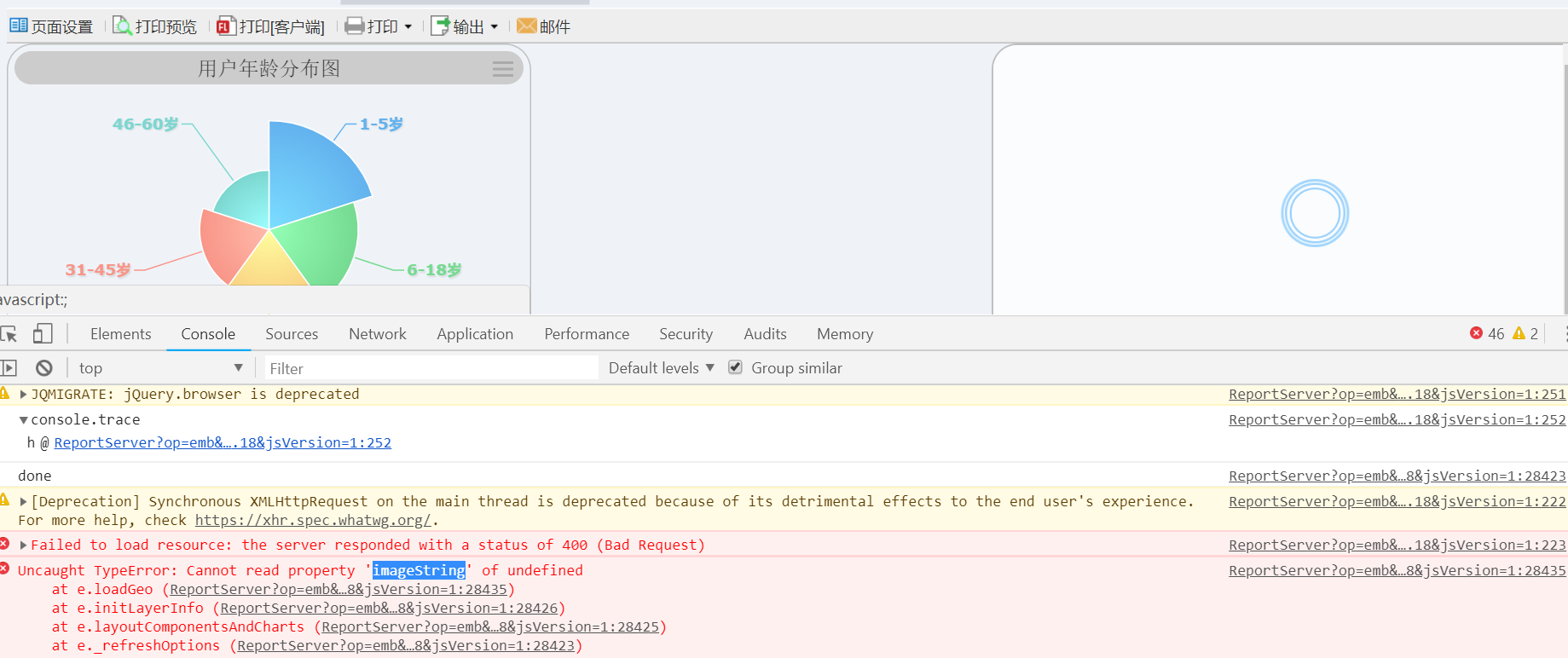Click the 1-5岁 chart label
The height and width of the screenshot is (658, 1568).
click(x=381, y=124)
